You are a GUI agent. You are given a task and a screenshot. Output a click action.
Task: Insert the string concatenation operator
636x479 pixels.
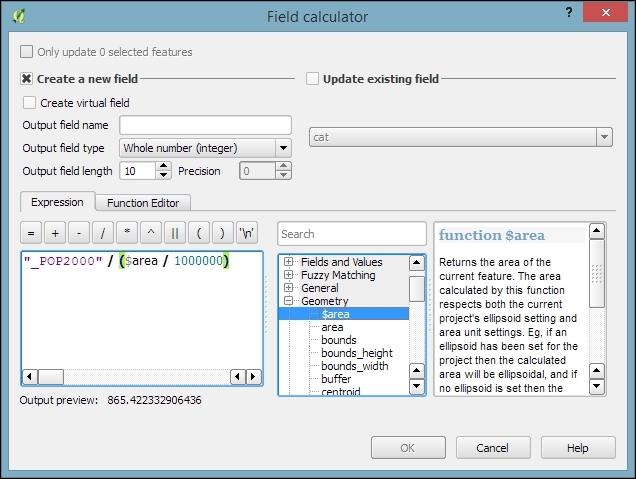pyautogui.click(x=175, y=233)
